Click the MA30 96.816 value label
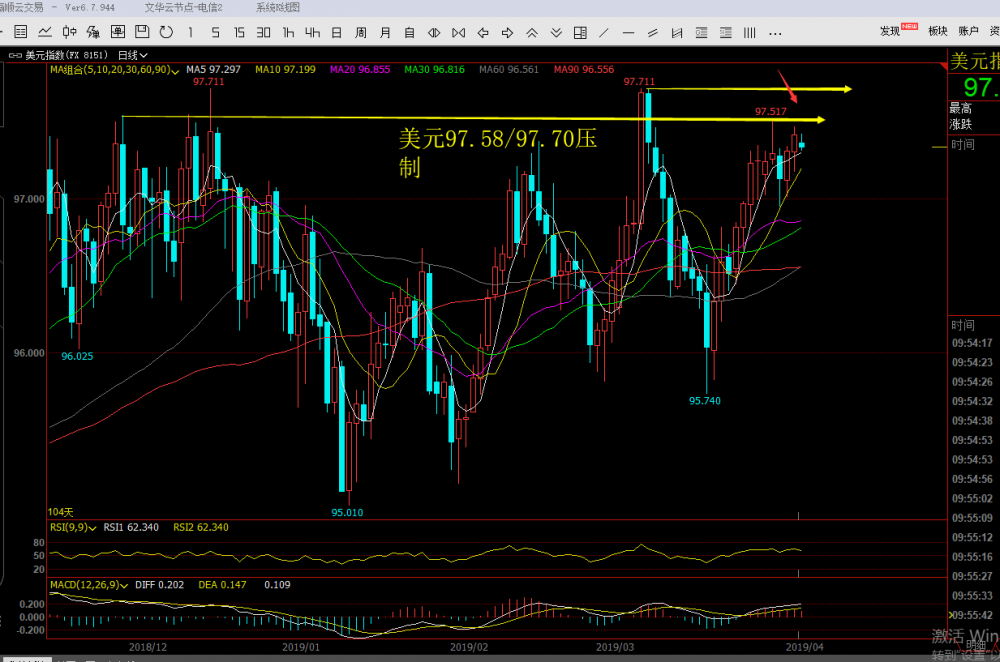The height and width of the screenshot is (662, 1000). (434, 70)
